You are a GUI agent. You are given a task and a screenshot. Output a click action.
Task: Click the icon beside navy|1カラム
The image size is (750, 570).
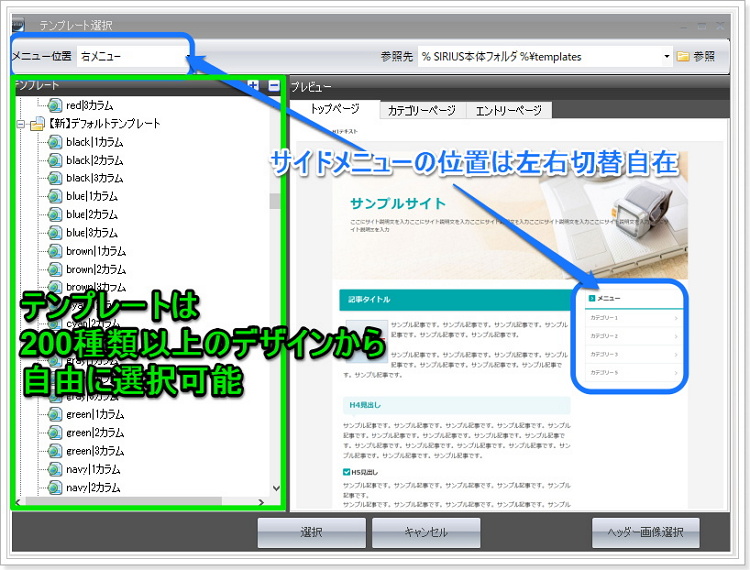(55, 469)
